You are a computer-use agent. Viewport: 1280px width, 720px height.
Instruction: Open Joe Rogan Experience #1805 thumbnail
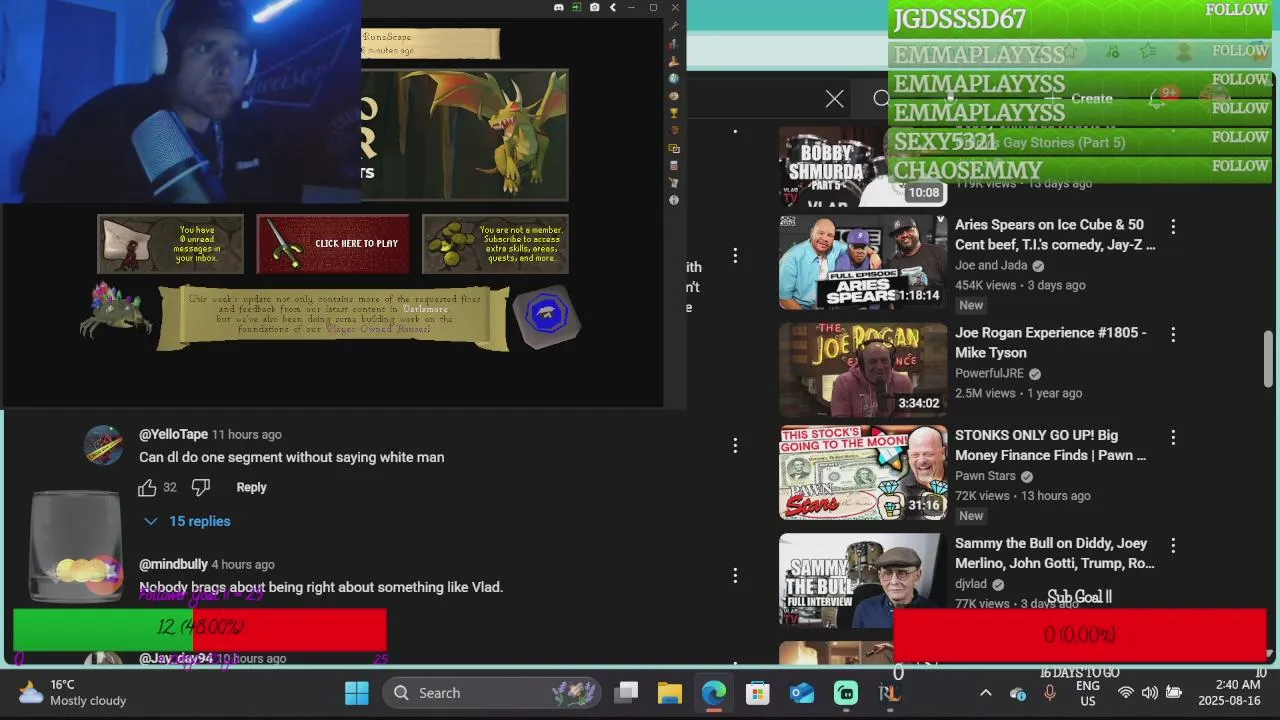tap(863, 370)
